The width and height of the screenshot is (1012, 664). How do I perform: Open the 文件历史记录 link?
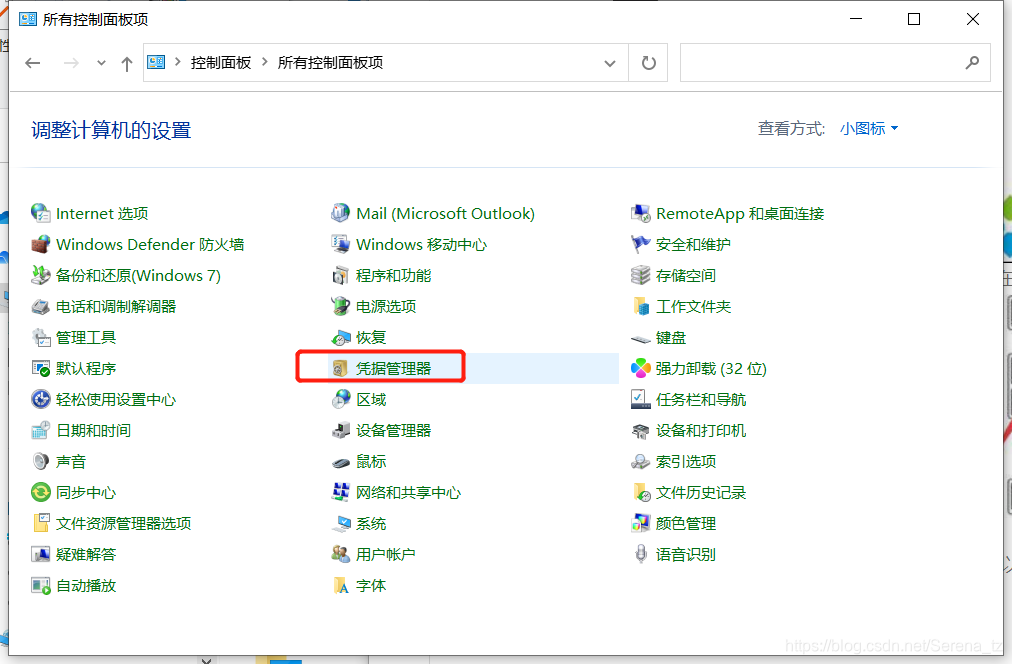tap(701, 492)
